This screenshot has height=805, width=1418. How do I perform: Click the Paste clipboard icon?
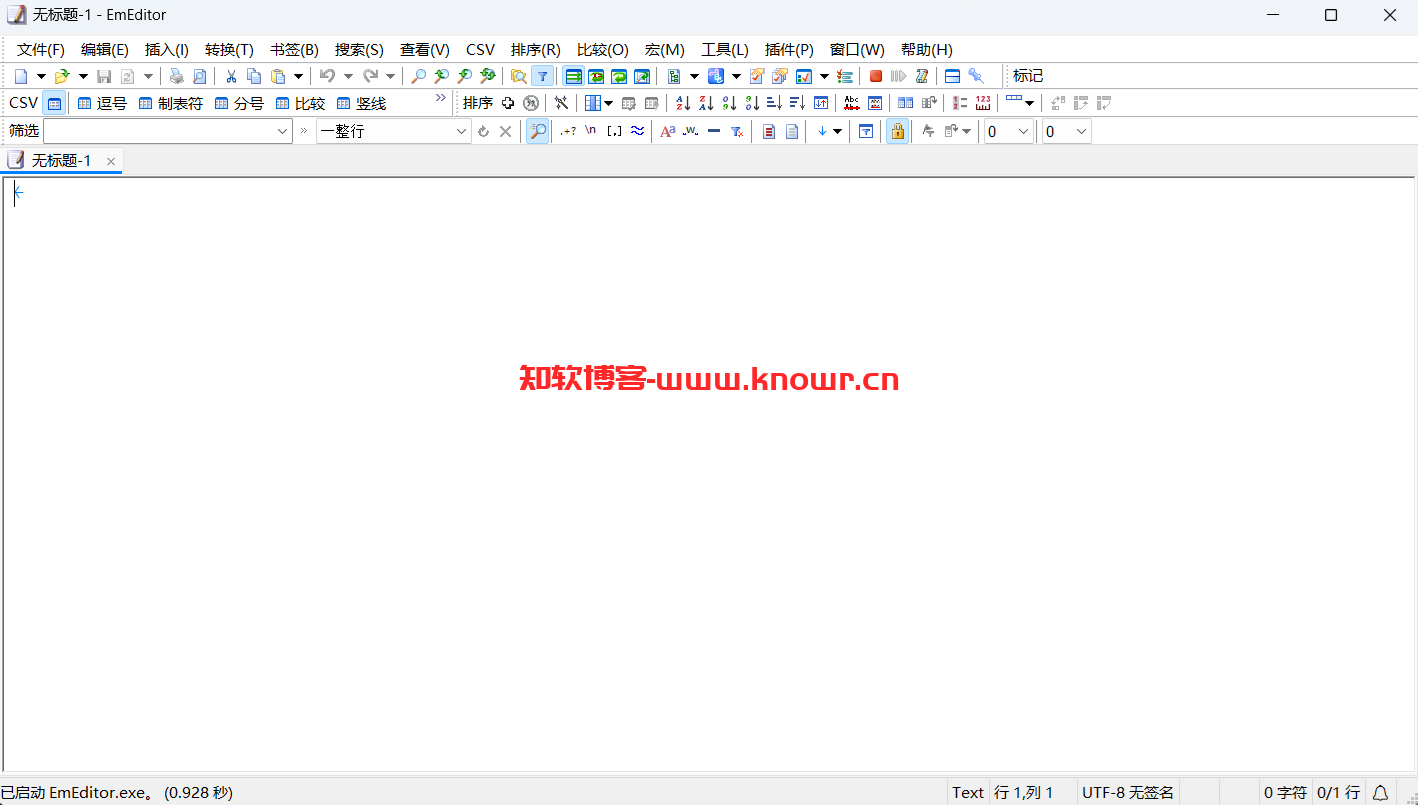coord(278,76)
